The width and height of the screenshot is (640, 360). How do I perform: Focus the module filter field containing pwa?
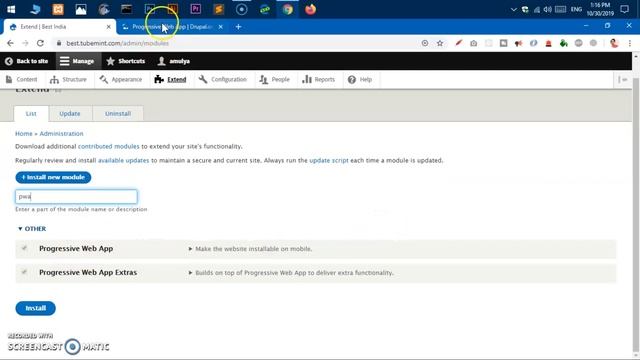(x=76, y=197)
